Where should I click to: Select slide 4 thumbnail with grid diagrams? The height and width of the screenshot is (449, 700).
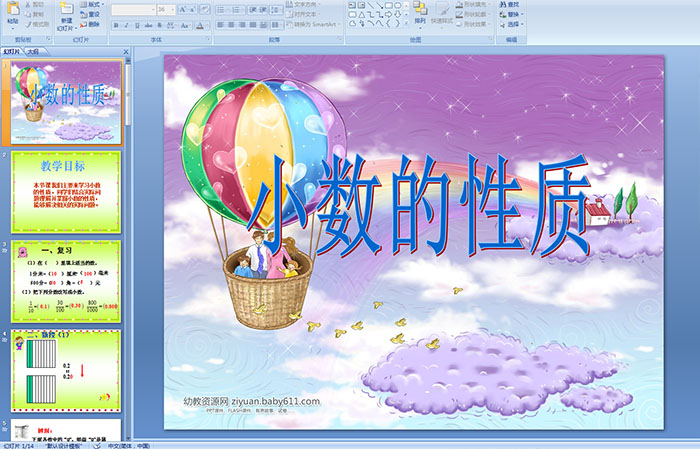[66, 370]
